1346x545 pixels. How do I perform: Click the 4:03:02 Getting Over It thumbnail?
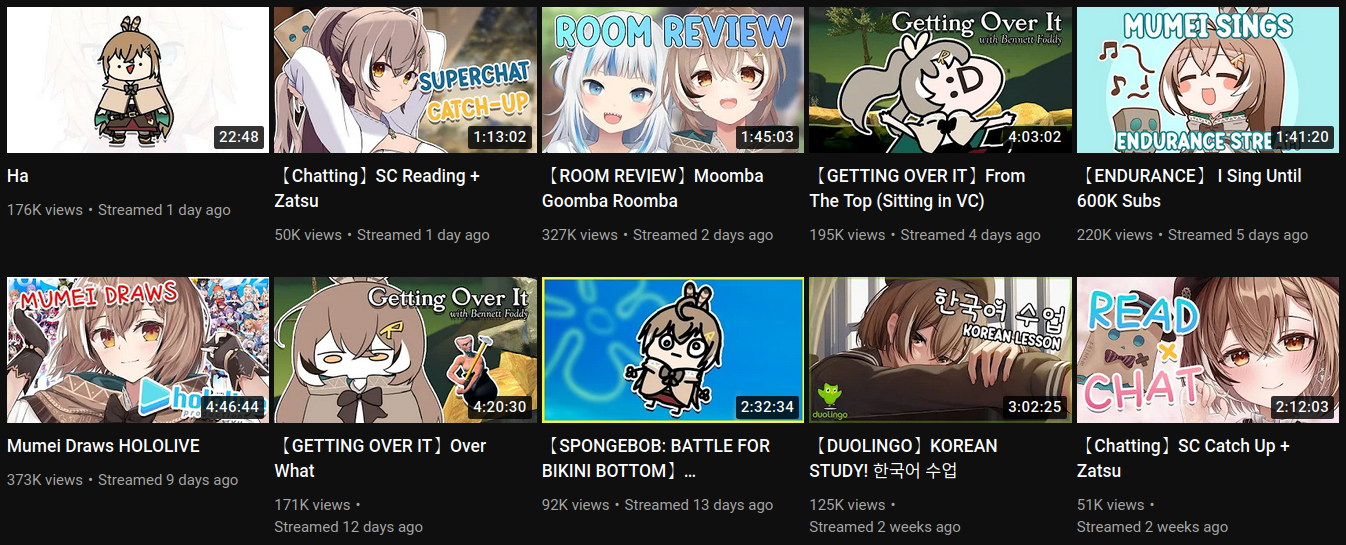pos(940,80)
